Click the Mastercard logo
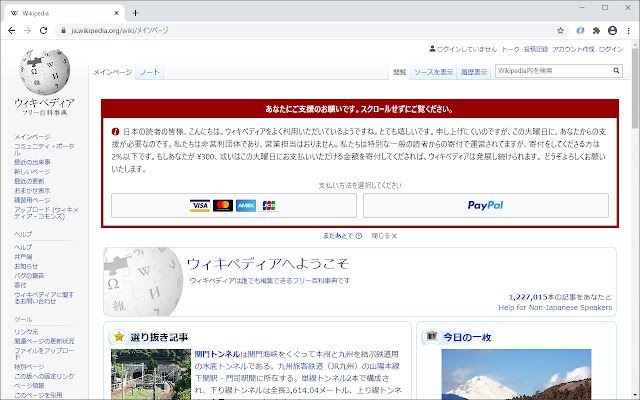 pos(223,205)
